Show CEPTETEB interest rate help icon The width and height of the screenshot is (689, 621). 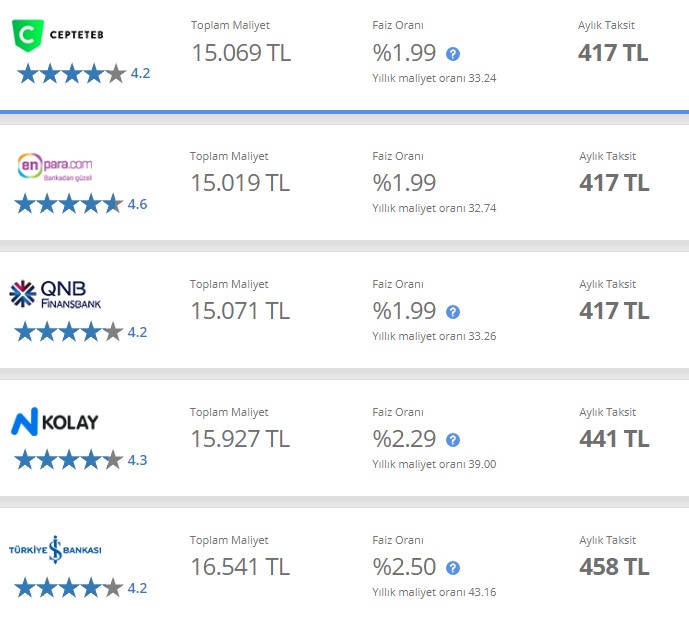(x=453, y=54)
